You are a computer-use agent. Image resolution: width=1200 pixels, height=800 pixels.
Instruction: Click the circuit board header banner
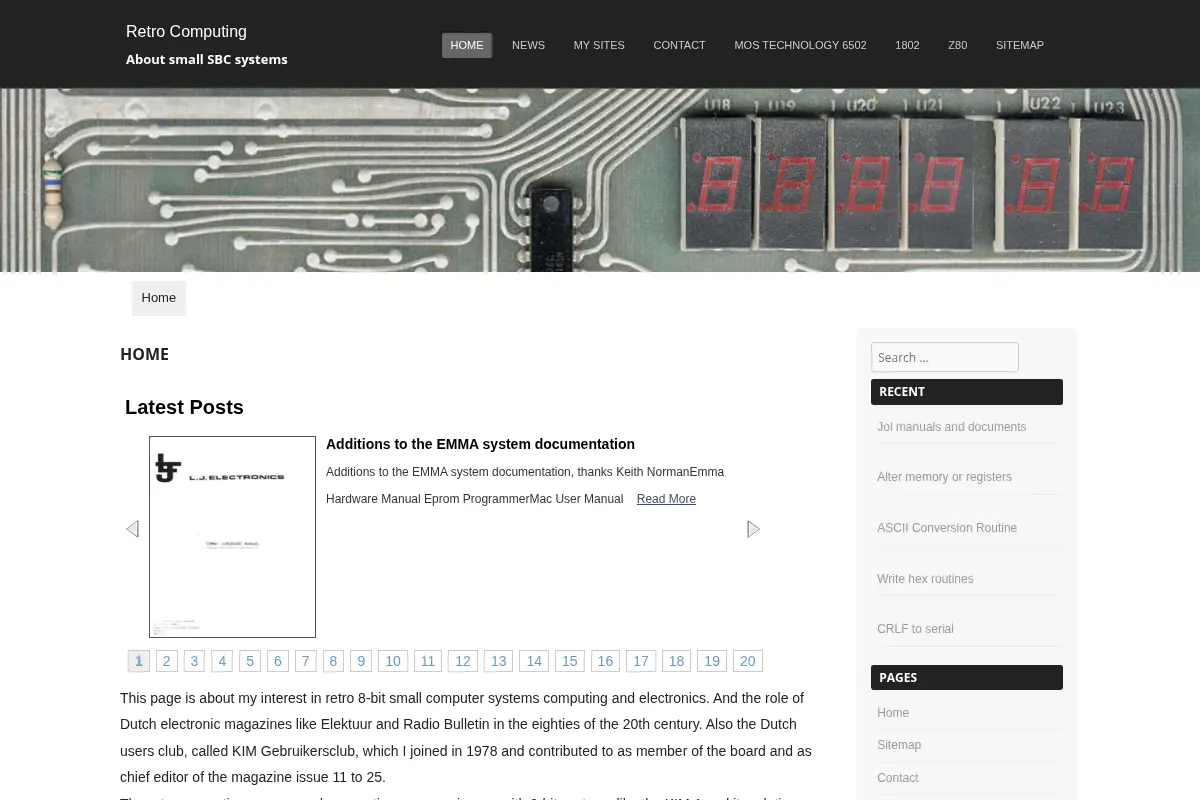[x=600, y=180]
